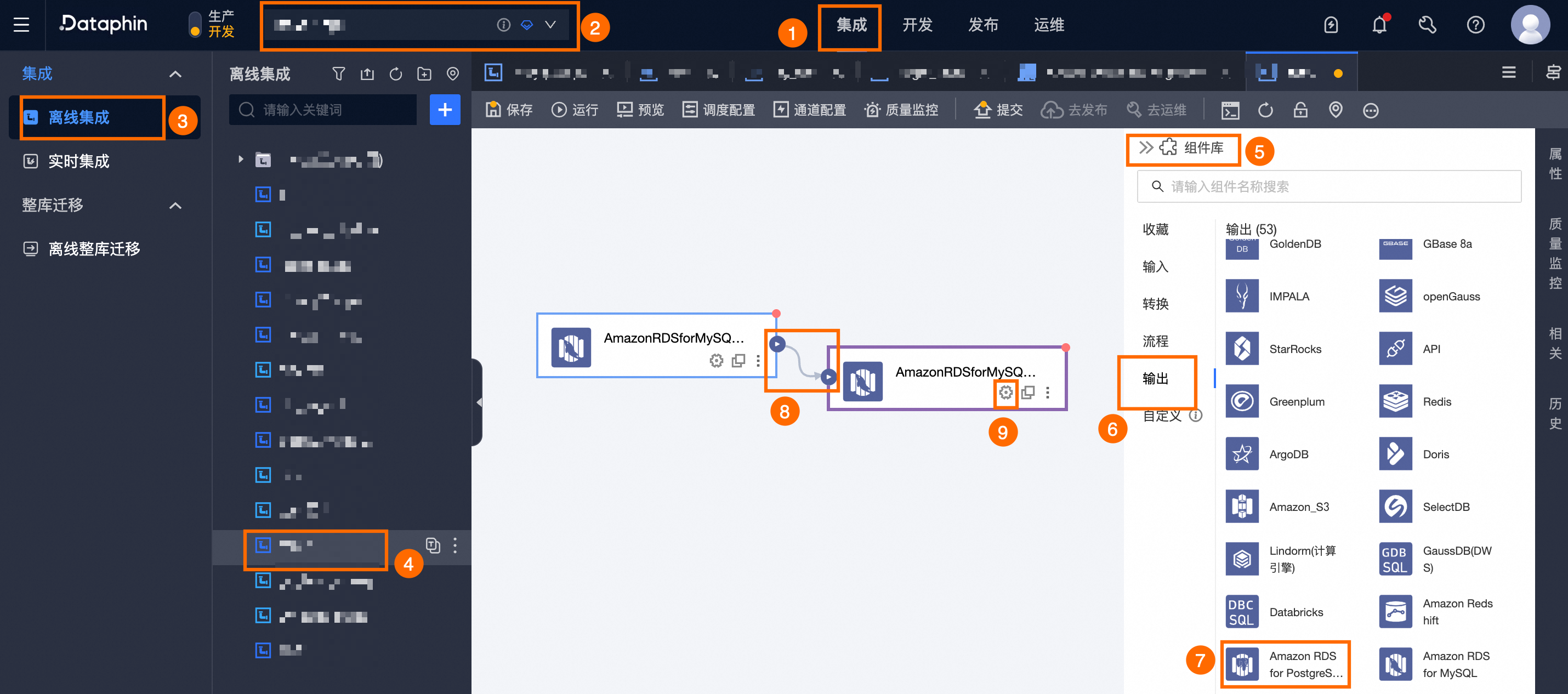Switch to the 发布 top menu
The height and width of the screenshot is (694, 1568).
pos(983,25)
